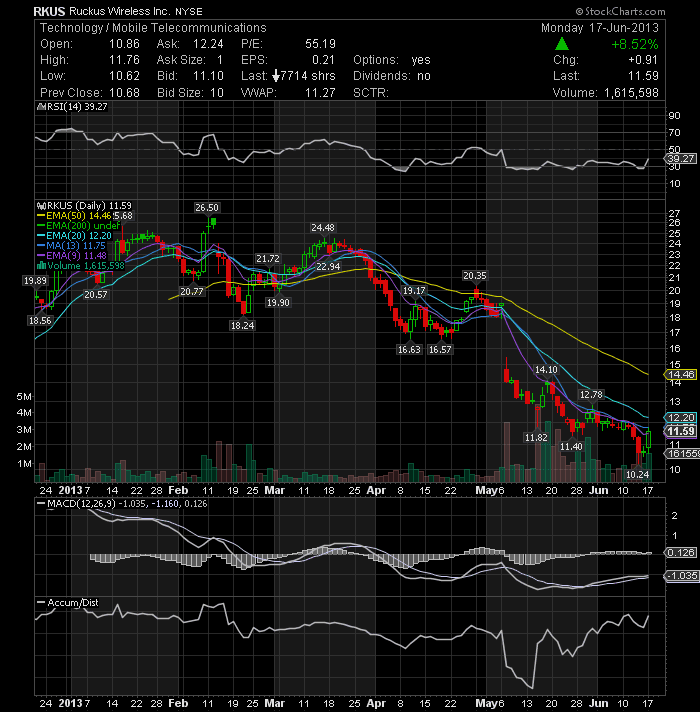Click the yellow EMA(50) legend swatch
The image size is (700, 712).
41,216
